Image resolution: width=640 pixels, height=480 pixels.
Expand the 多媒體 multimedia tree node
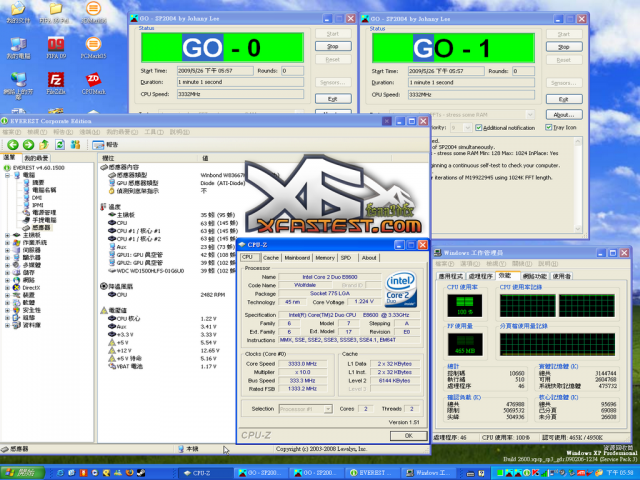tap(7, 265)
